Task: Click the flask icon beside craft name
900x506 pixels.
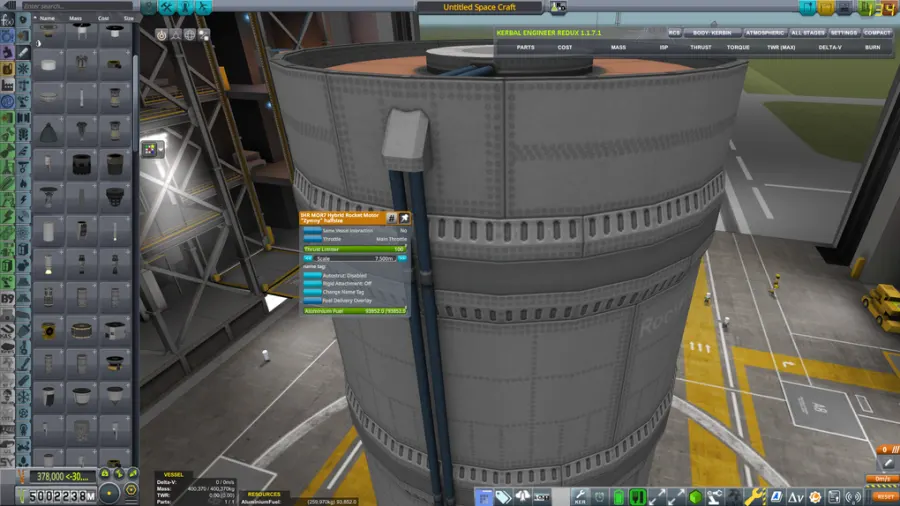Action: [x=558, y=7]
